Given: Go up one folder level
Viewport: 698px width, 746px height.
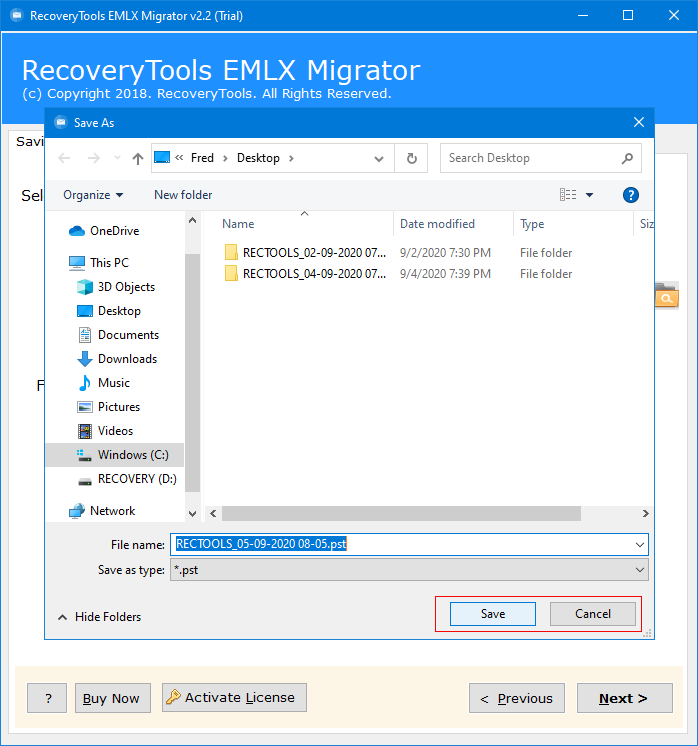Looking at the screenshot, I should pos(138,158).
